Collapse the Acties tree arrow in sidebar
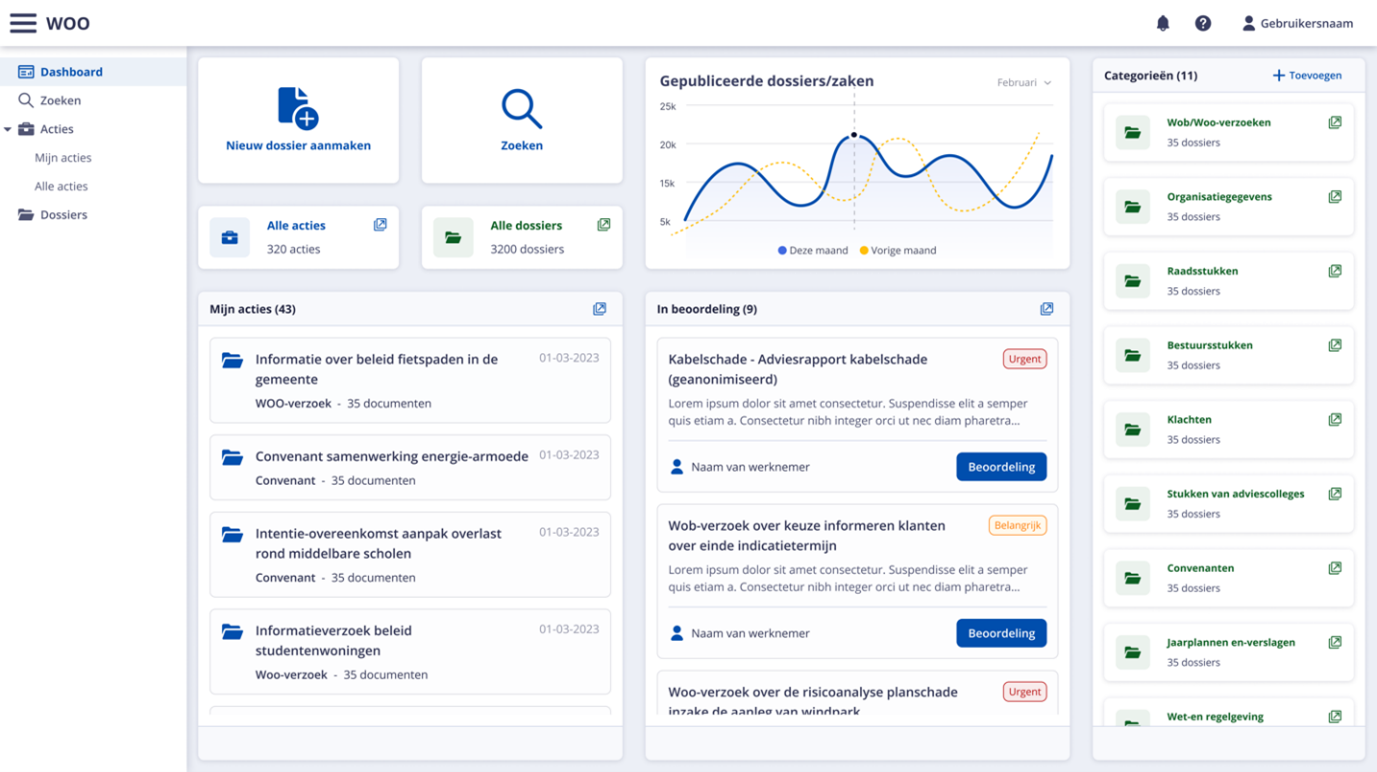Image resolution: width=1377 pixels, height=772 pixels. pyautogui.click(x=8, y=130)
